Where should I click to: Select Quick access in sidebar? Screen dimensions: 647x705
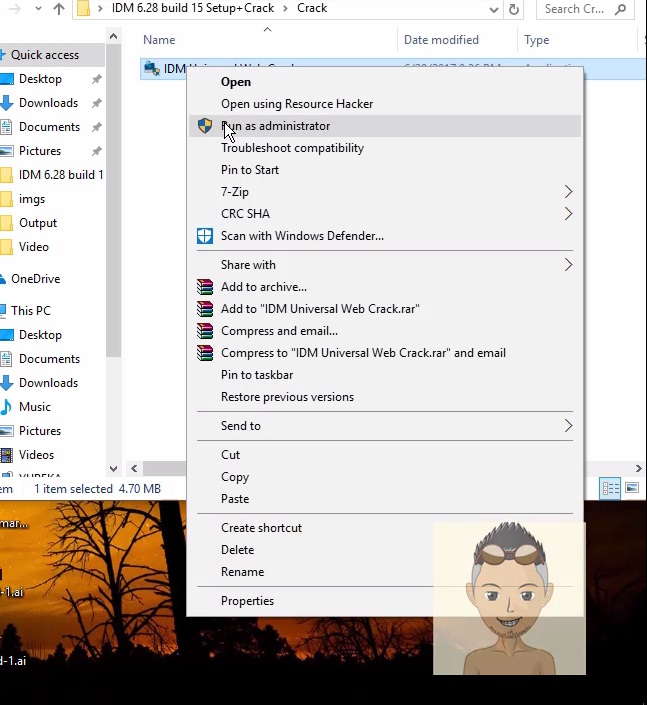point(45,55)
